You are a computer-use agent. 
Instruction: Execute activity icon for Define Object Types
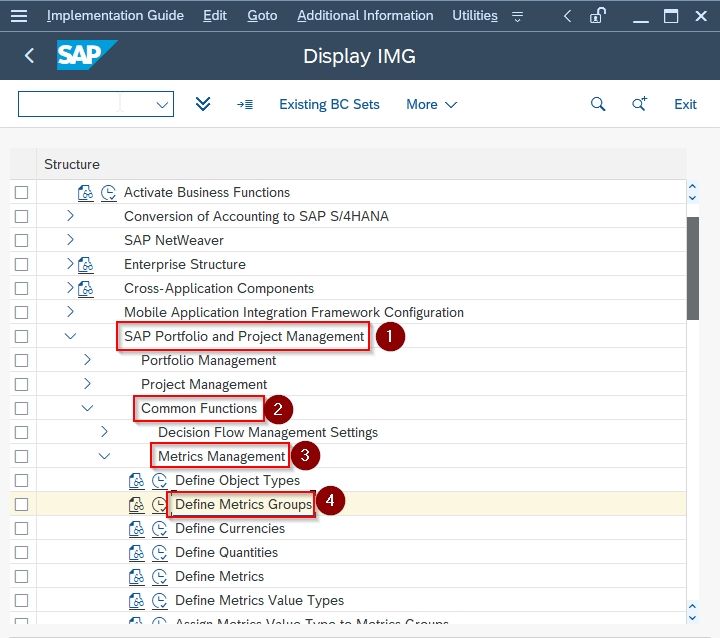(159, 480)
